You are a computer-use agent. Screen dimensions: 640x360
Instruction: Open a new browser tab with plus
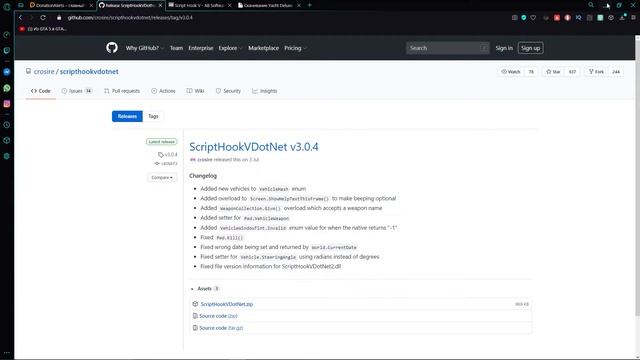coord(309,5)
